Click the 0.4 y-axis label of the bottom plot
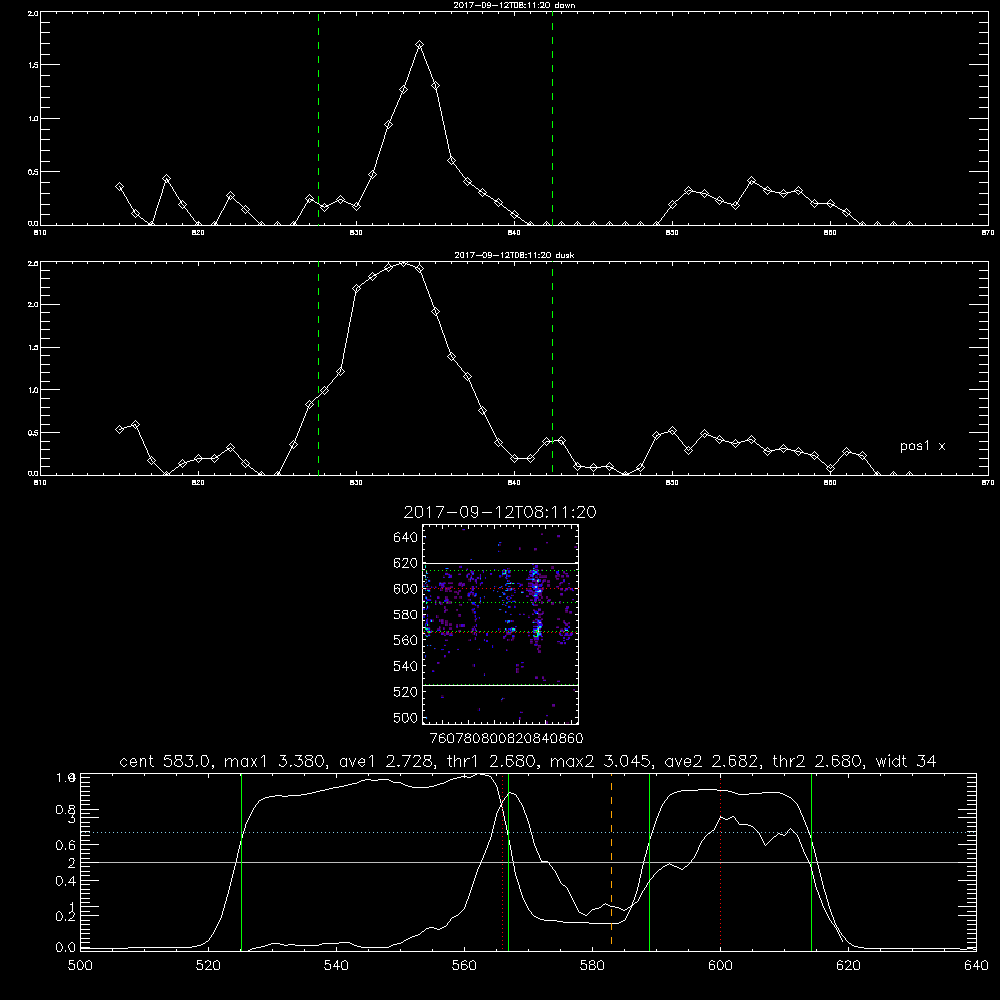Viewport: 1000px width, 1000px height. pos(66,881)
